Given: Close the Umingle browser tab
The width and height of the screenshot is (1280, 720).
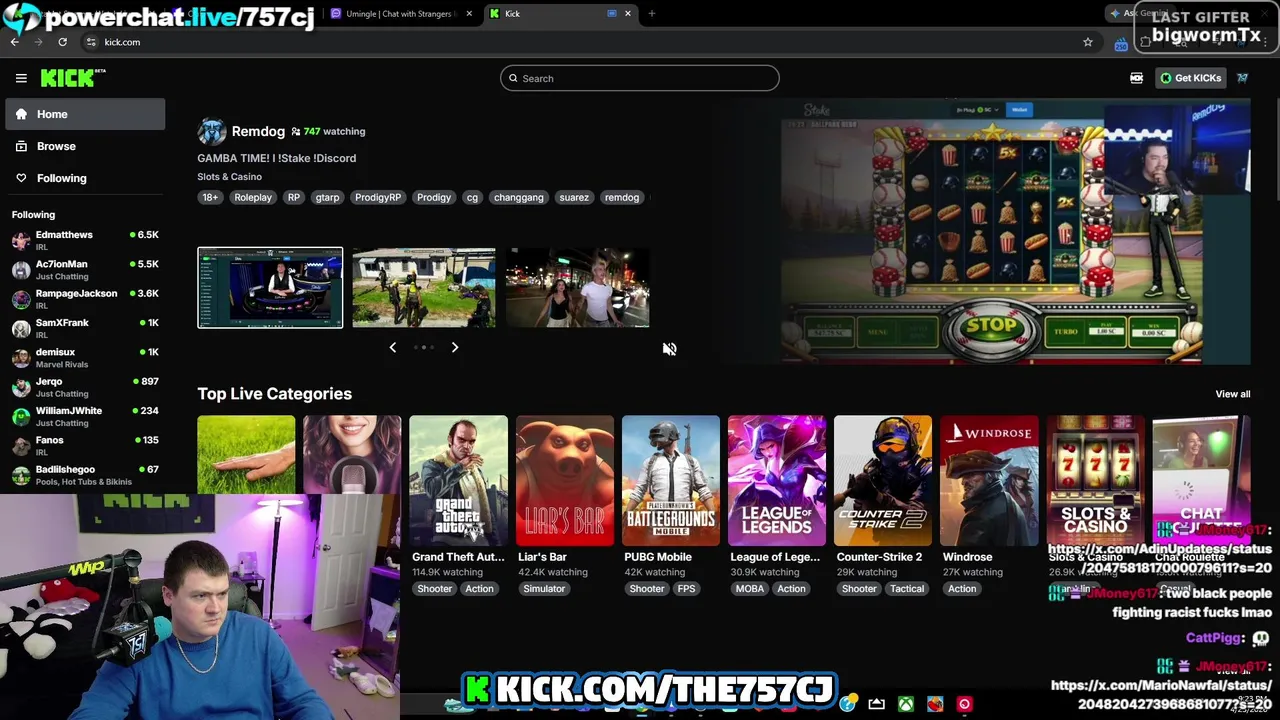Looking at the screenshot, I should (x=469, y=13).
